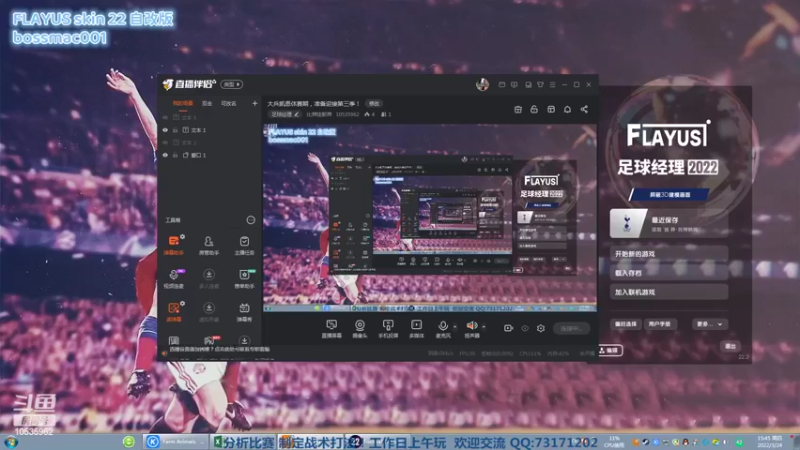
Task: Open the mode selector pill beside the 直播伴侣 logo
Action: coord(232,84)
